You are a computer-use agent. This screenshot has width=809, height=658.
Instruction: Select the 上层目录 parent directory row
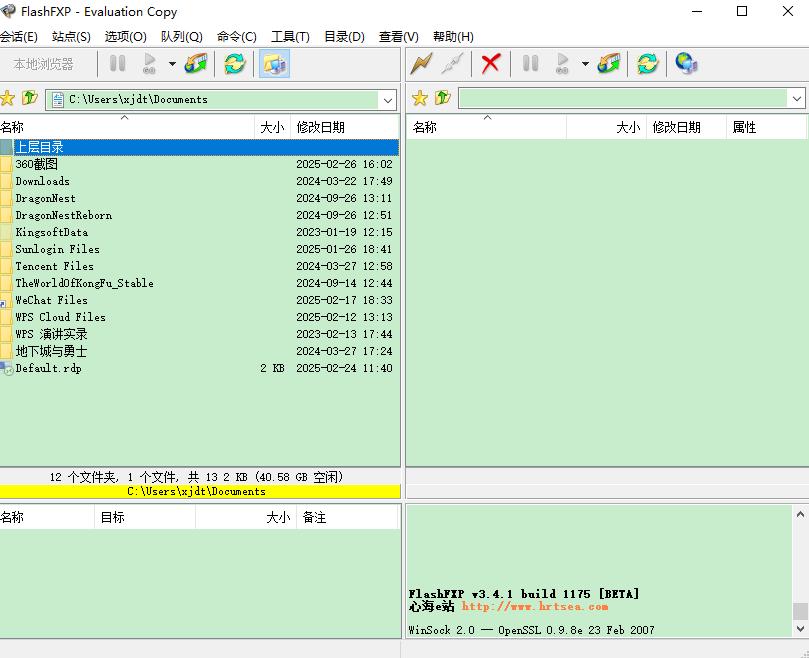point(200,147)
